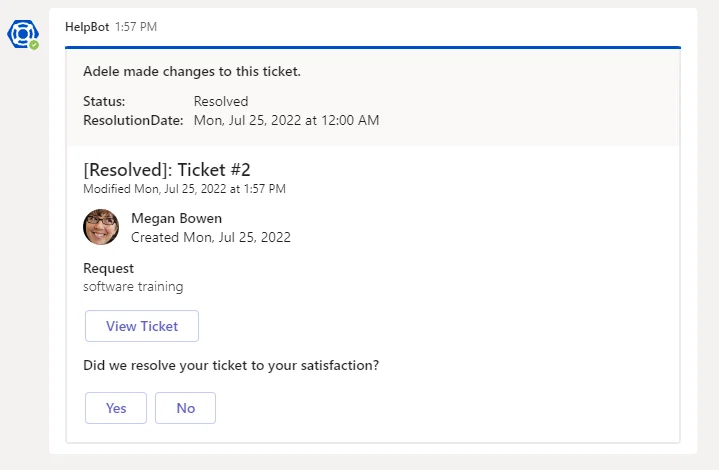Click the "software training" request text
This screenshot has height=470, width=719.
coord(133,287)
